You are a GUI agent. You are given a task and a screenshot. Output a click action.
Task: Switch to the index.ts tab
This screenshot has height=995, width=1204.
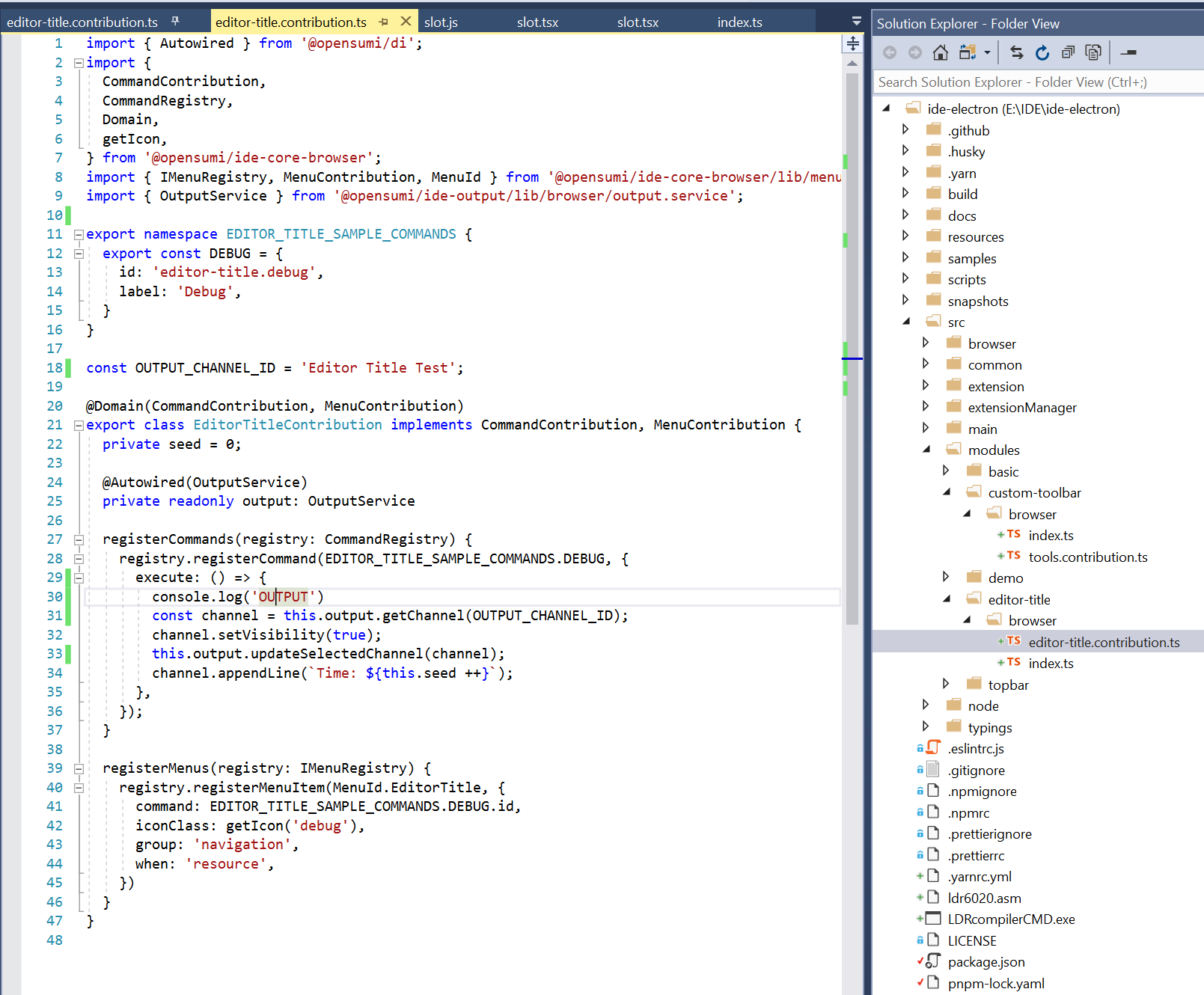(x=739, y=22)
